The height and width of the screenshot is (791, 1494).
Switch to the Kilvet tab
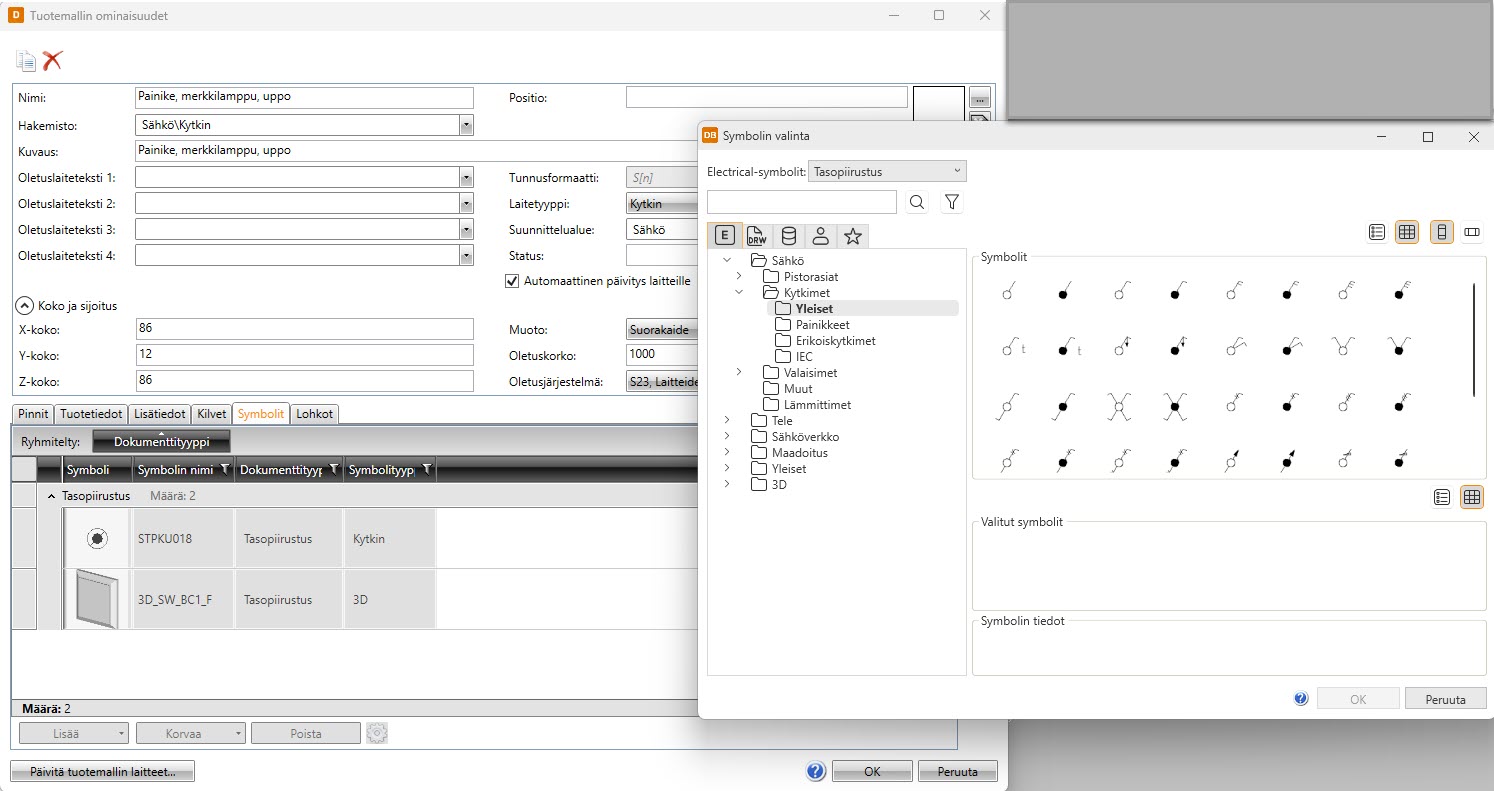click(211, 413)
